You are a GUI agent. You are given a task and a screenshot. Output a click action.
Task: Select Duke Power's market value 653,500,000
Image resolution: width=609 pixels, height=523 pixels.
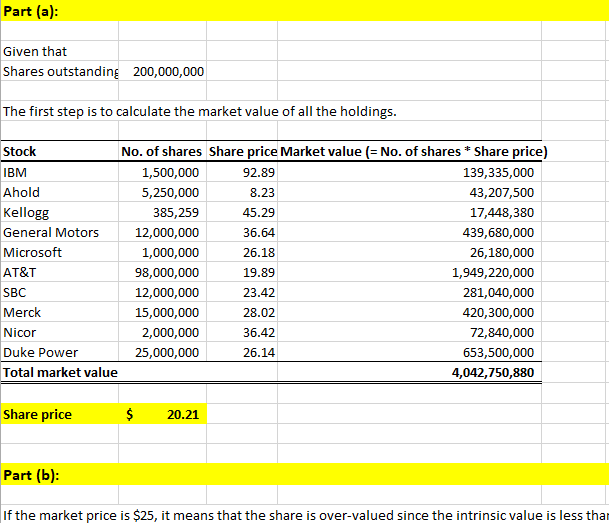click(497, 352)
